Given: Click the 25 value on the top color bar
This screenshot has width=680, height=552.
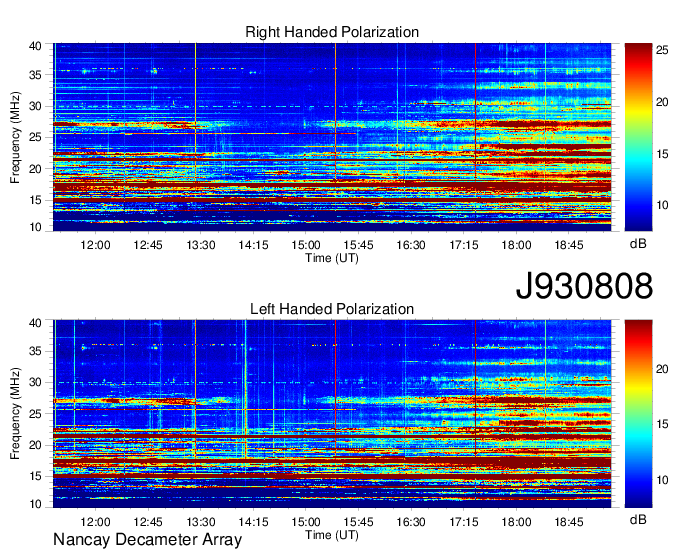Looking at the screenshot, I should 662,50.
